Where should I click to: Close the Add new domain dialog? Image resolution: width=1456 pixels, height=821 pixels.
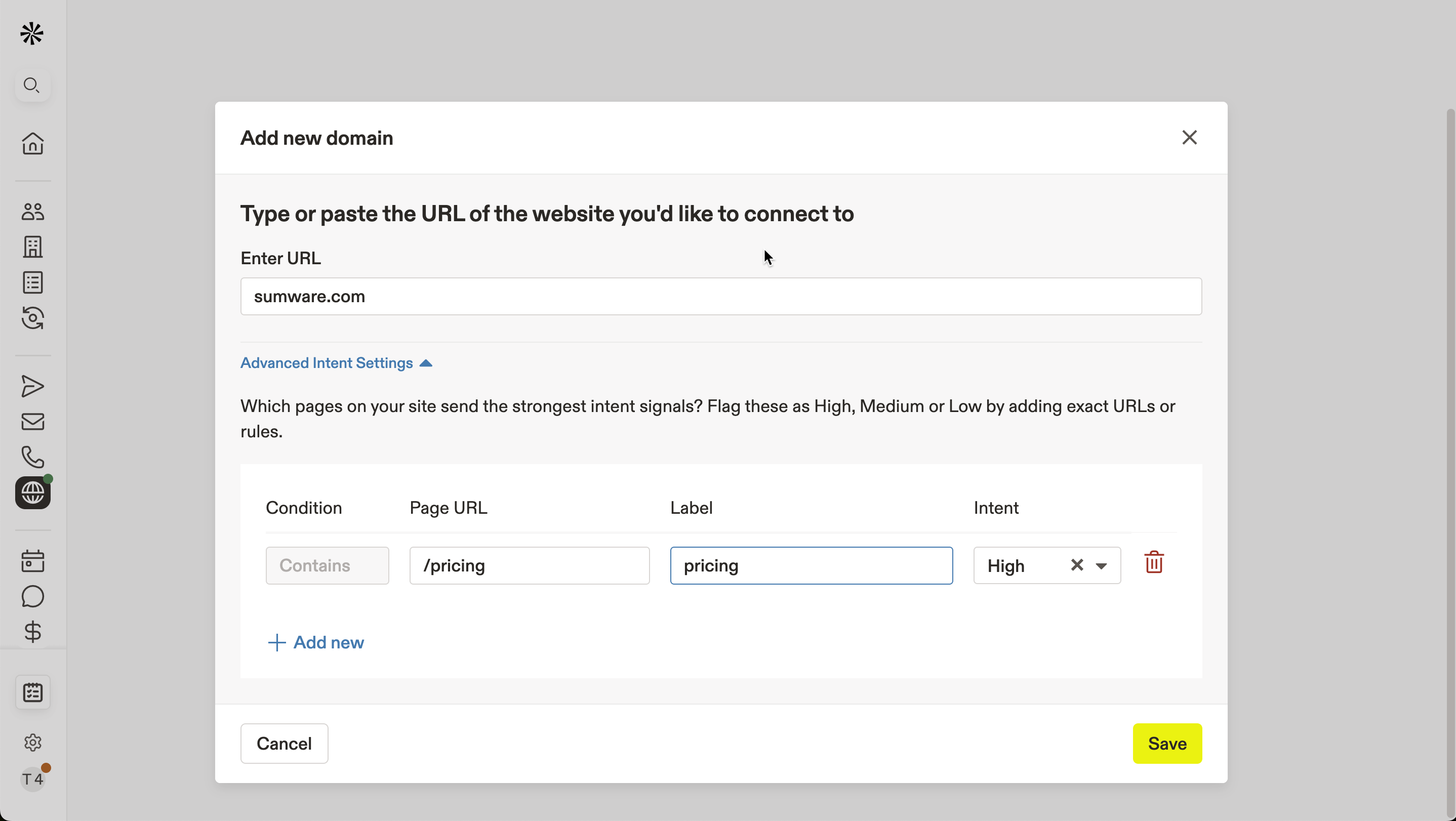[1189, 137]
